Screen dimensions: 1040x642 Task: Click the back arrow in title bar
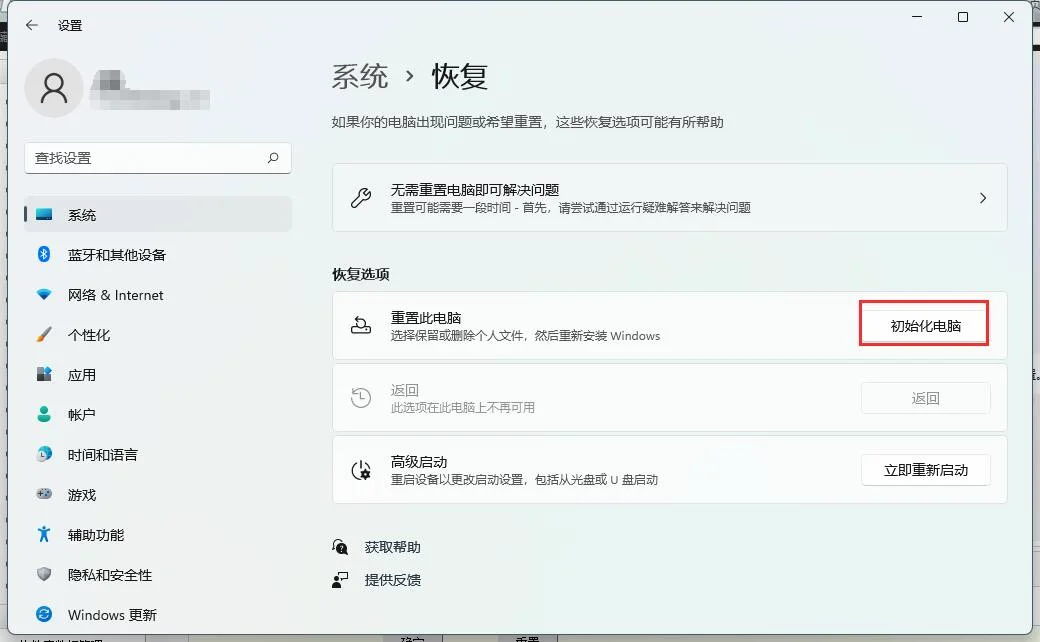(x=32, y=25)
